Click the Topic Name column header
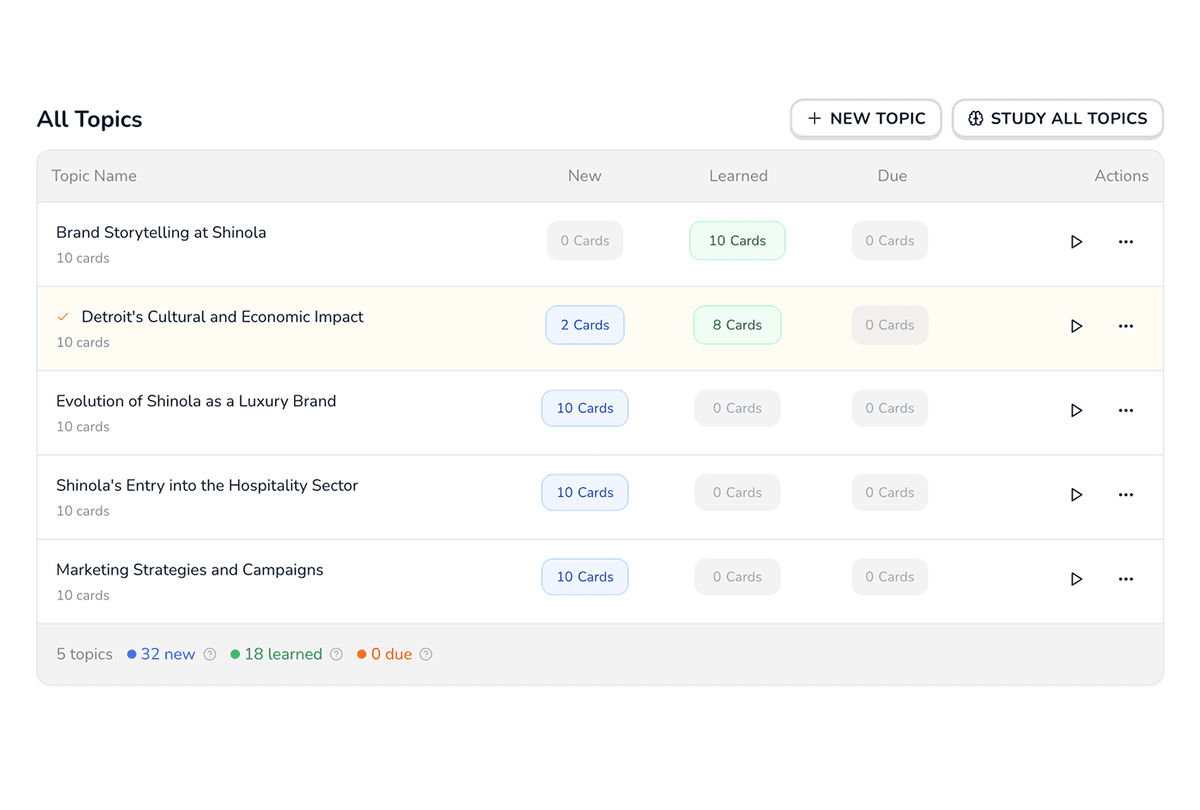The width and height of the screenshot is (1200, 810). pyautogui.click(x=94, y=176)
